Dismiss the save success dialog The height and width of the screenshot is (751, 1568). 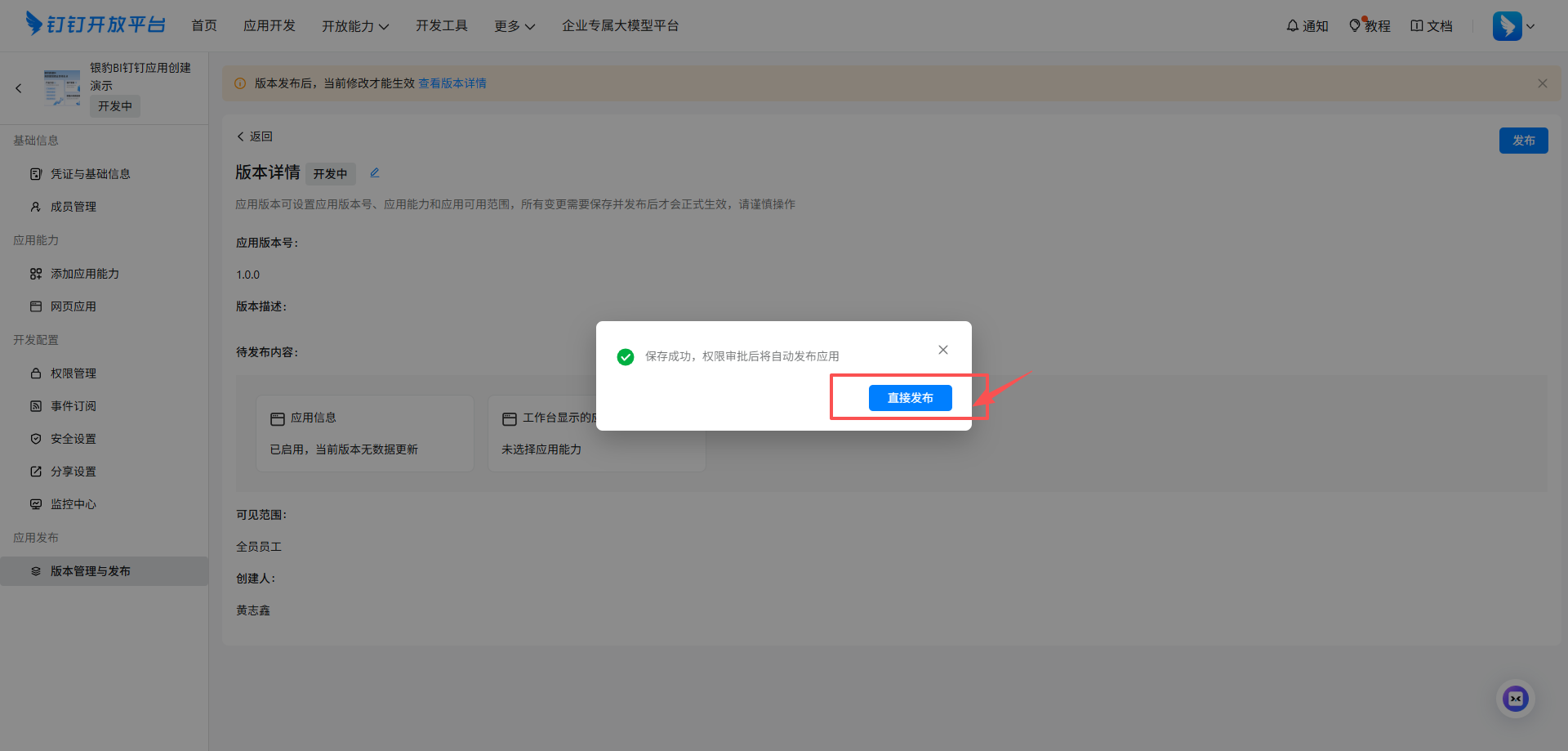click(942, 349)
